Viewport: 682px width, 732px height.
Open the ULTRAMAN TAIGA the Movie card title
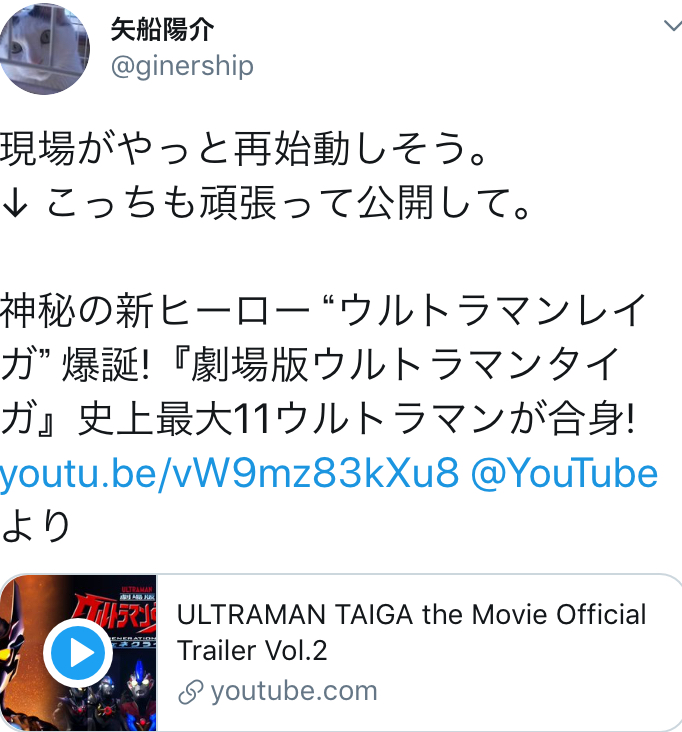[x=411, y=632]
